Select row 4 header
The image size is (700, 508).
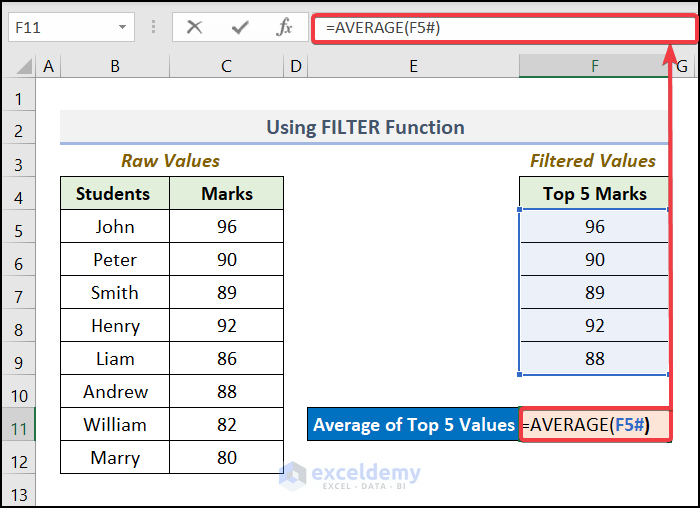tap(18, 194)
